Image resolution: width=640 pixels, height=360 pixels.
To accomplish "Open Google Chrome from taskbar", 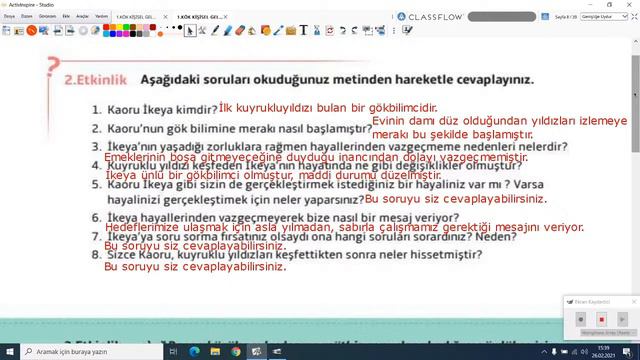I will point(236,351).
